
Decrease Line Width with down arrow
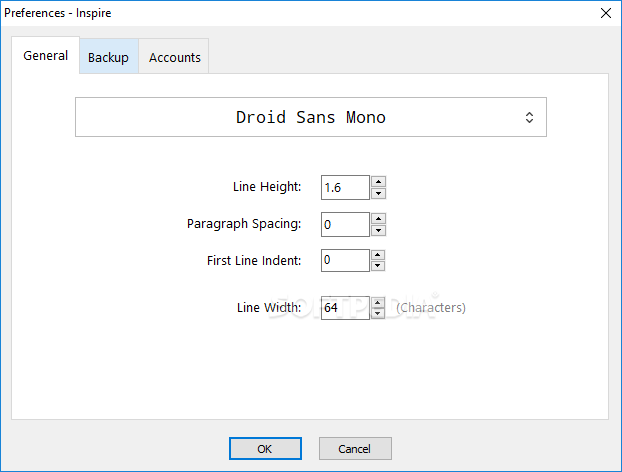[378, 313]
